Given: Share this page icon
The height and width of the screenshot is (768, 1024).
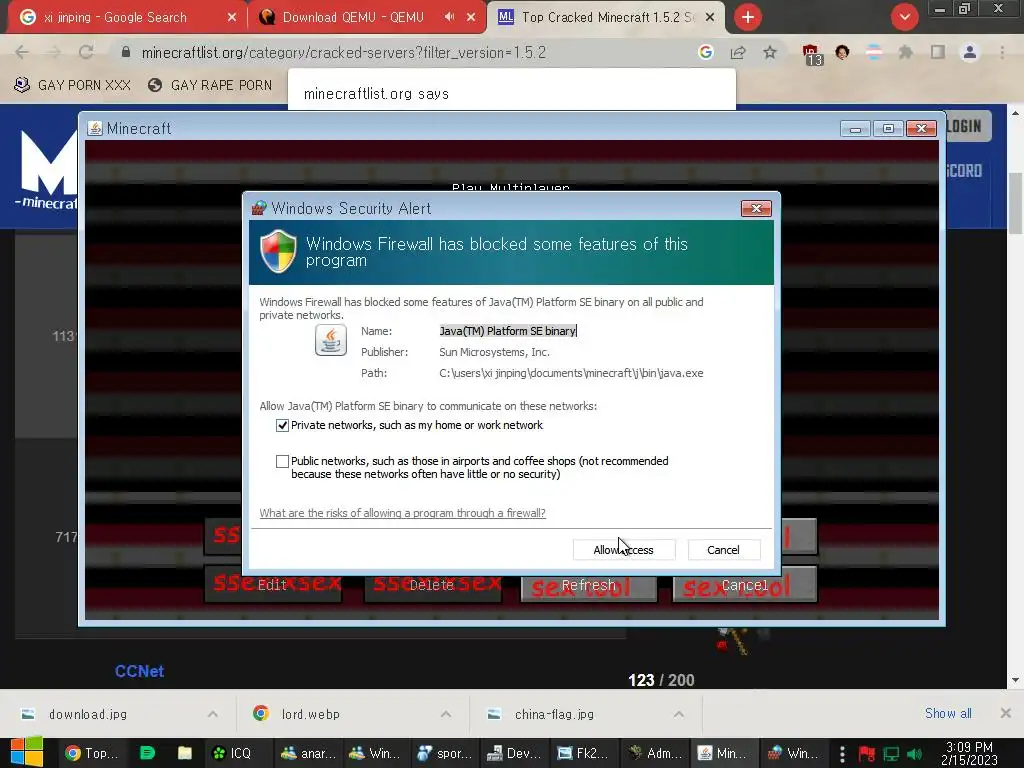Looking at the screenshot, I should click(738, 52).
